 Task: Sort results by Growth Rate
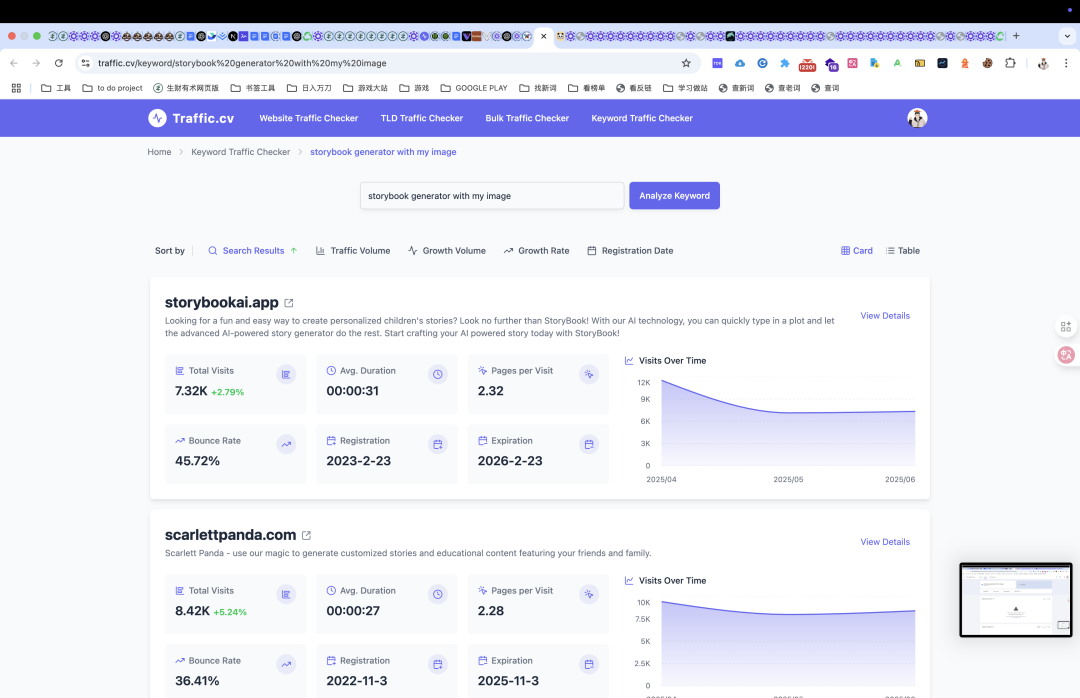click(x=537, y=251)
